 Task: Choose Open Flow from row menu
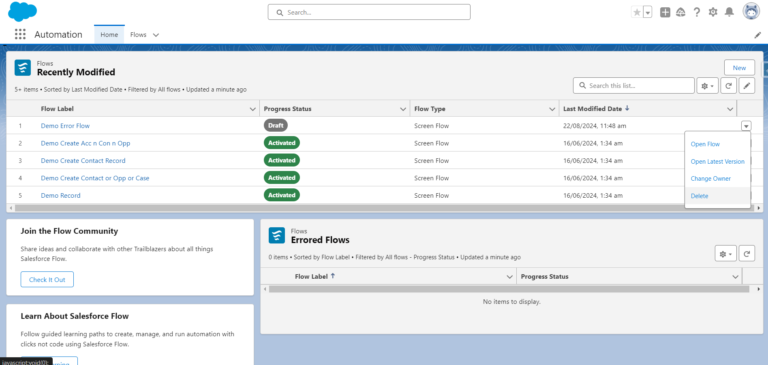[x=705, y=144]
